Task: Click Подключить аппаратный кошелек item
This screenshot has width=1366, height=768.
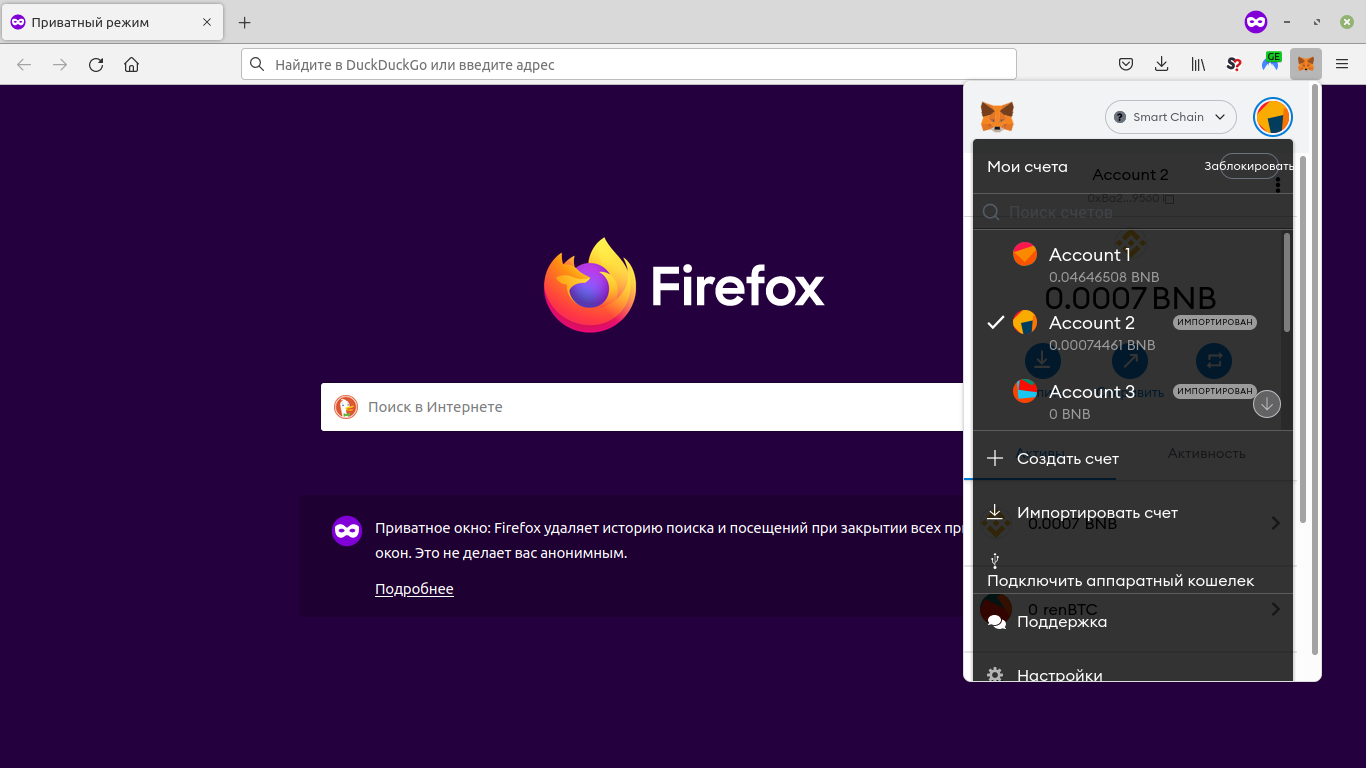Action: [1133, 570]
